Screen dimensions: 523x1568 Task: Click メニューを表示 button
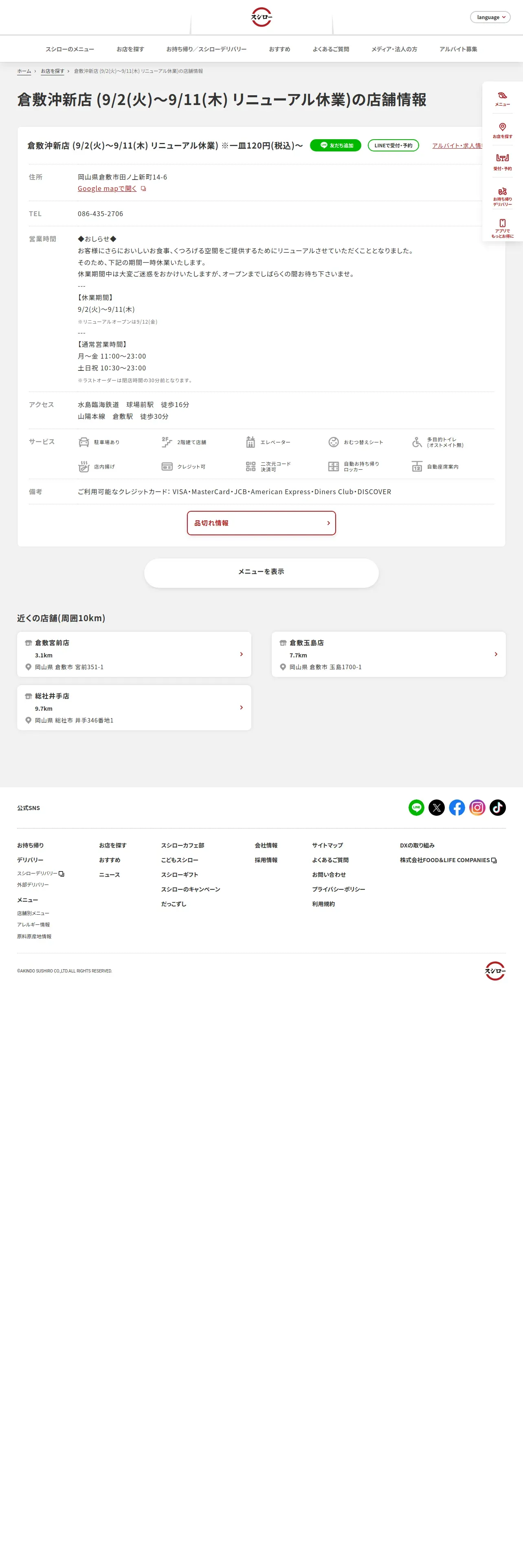click(x=261, y=573)
